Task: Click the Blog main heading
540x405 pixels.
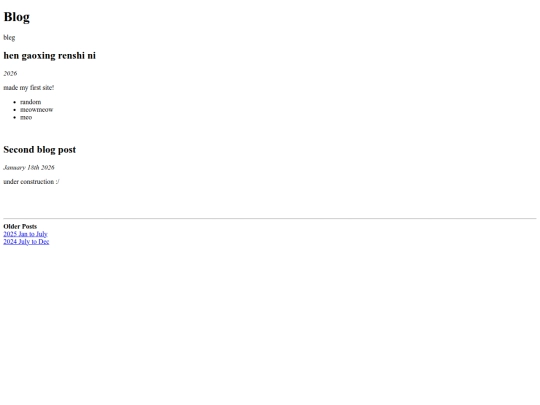Action: pos(17,17)
